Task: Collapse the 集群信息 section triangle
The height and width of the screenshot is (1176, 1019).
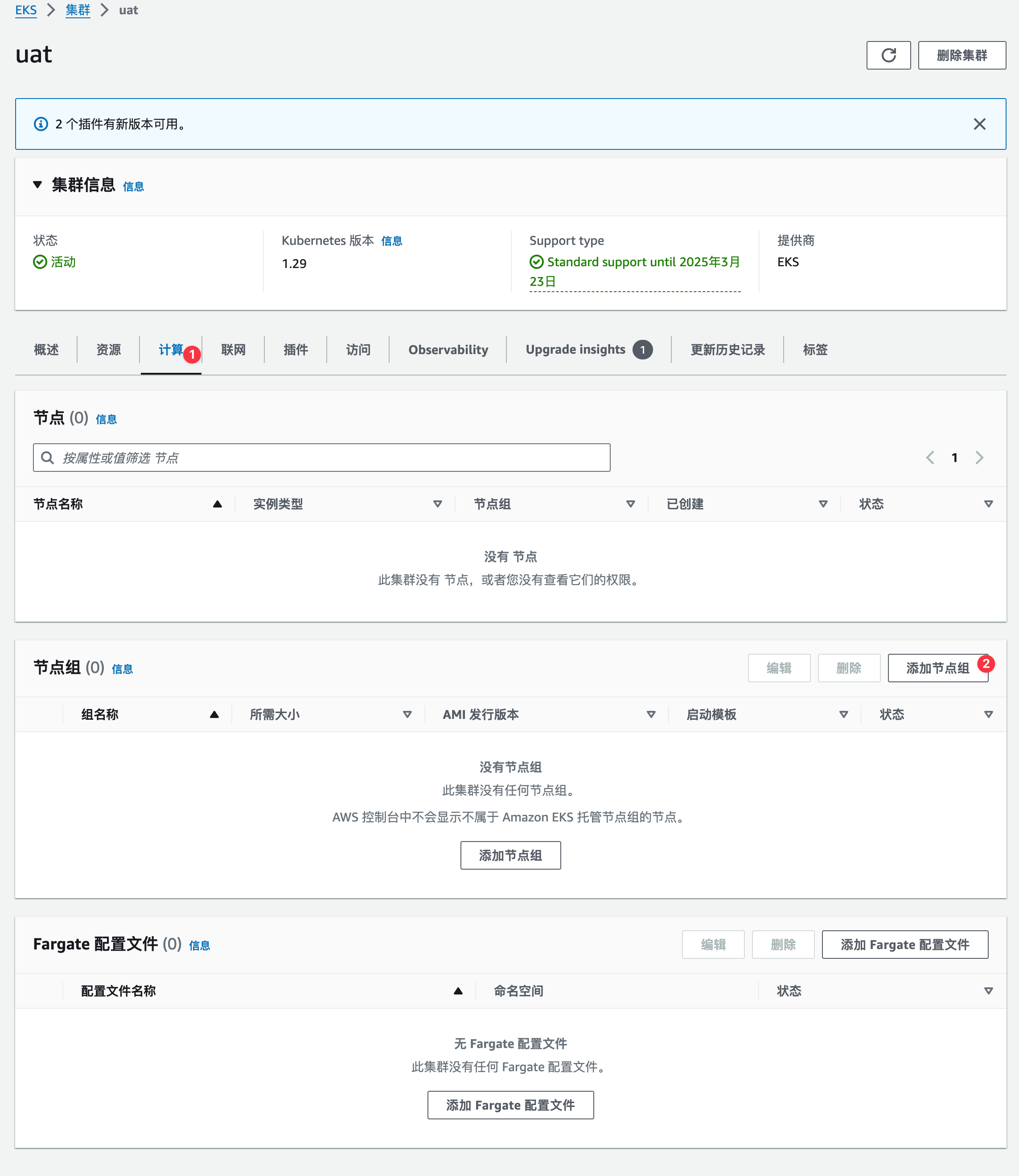Action: click(37, 185)
